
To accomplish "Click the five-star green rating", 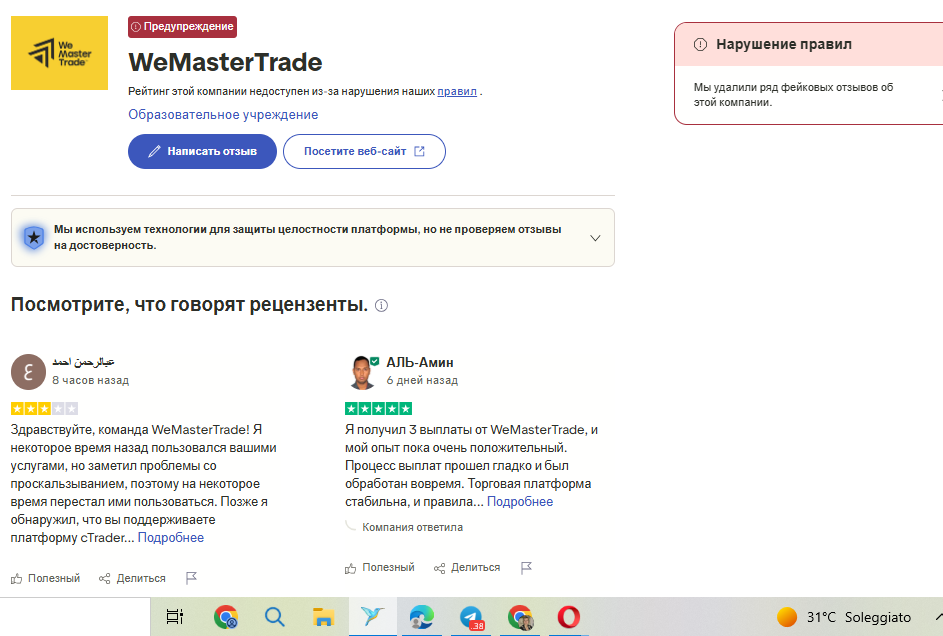I will 378,409.
